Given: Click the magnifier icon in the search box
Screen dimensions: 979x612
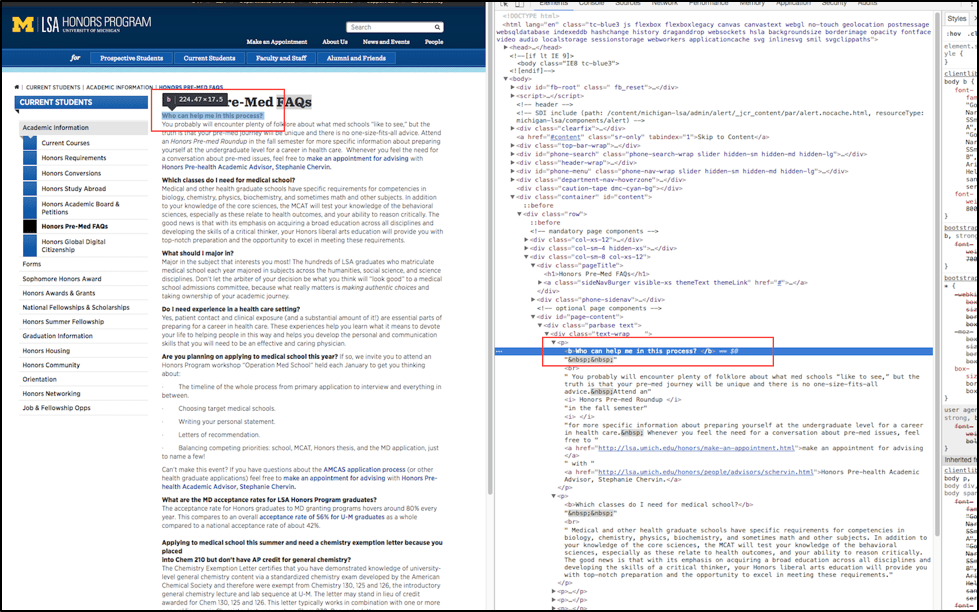Looking at the screenshot, I should [x=438, y=27].
